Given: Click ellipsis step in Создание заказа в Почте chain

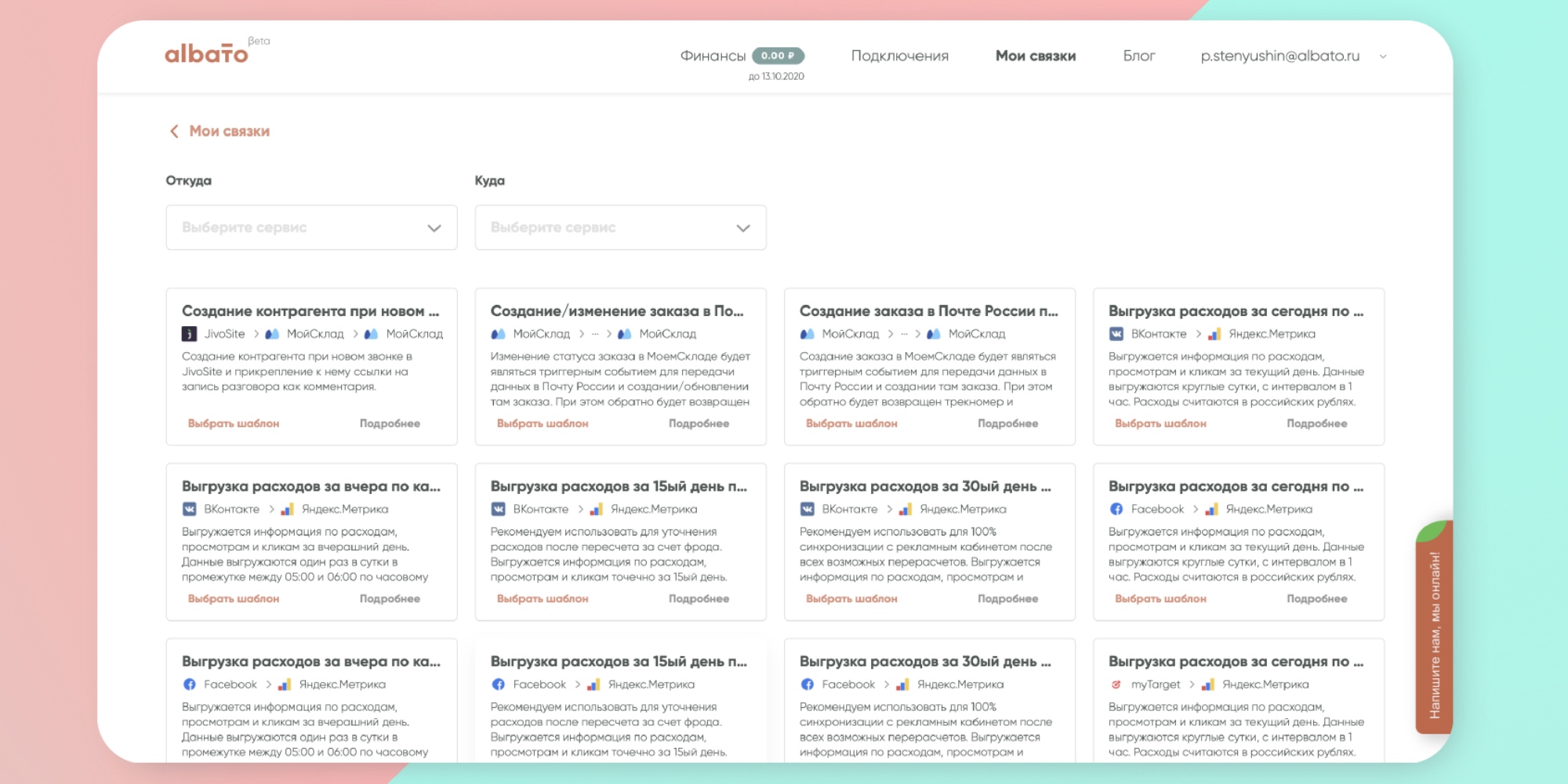Looking at the screenshot, I should [904, 334].
